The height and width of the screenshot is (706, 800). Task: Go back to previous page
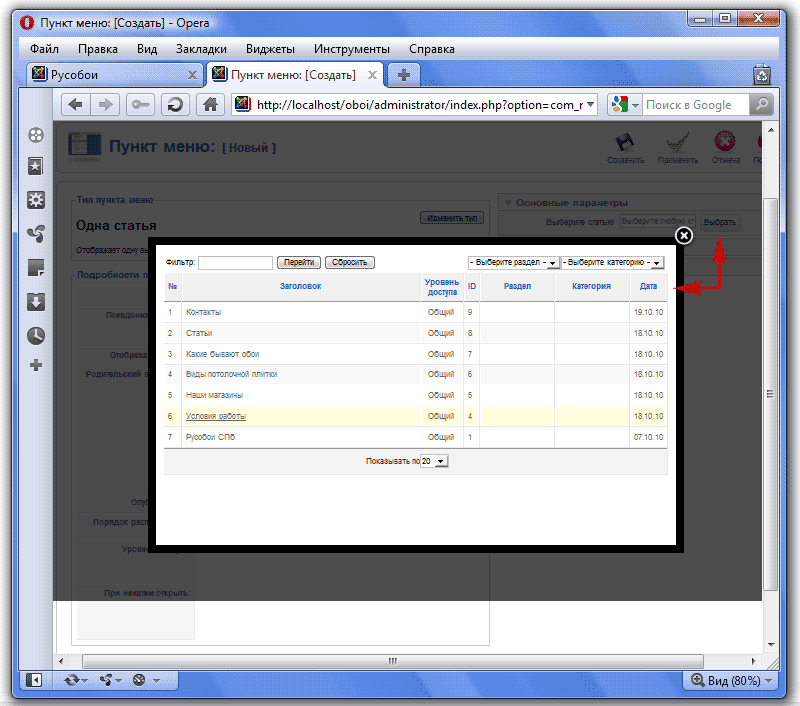click(x=76, y=105)
